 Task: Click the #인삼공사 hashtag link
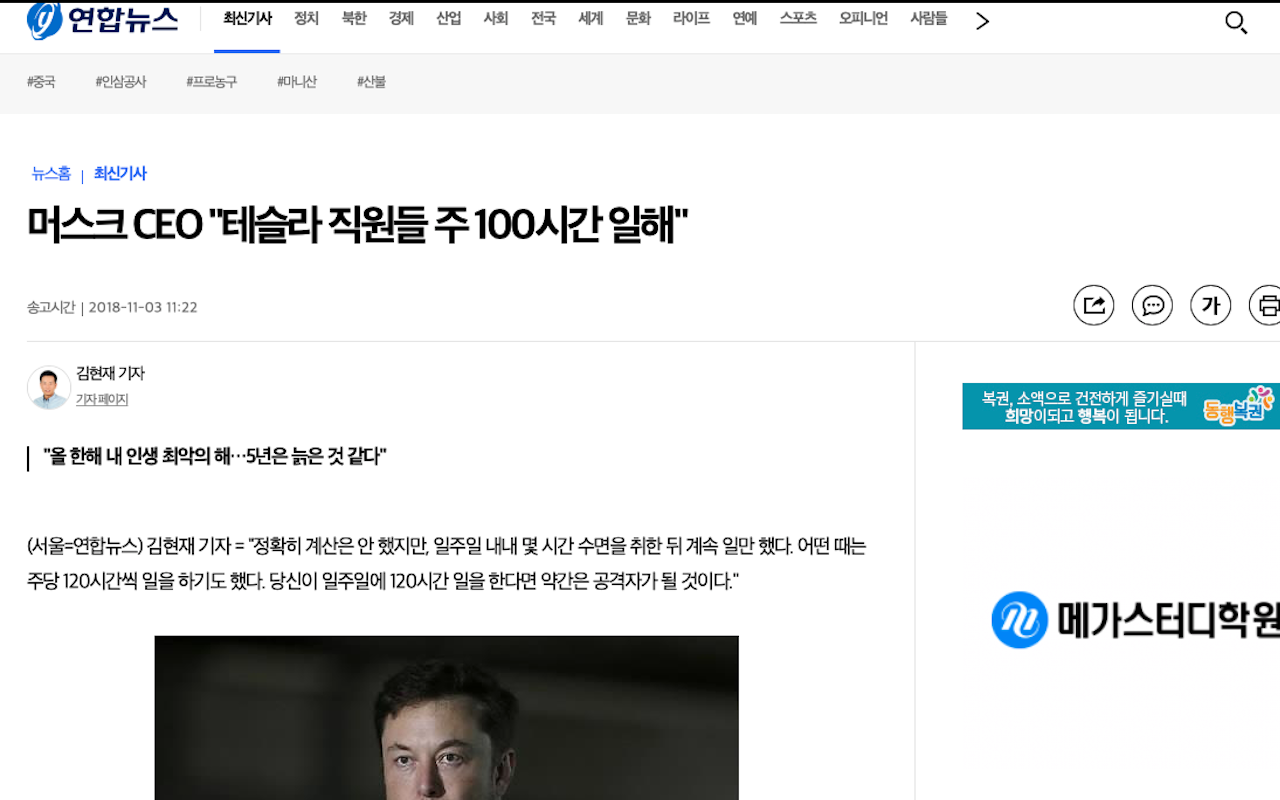click(x=121, y=82)
